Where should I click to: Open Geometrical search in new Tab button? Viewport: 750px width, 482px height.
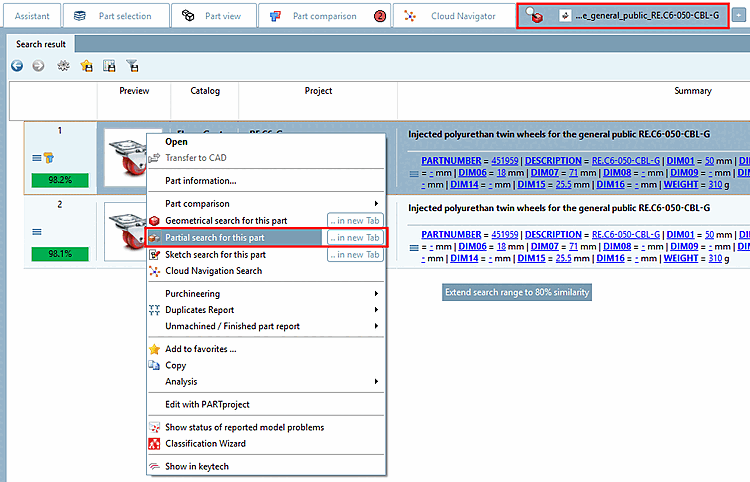[x=355, y=220]
